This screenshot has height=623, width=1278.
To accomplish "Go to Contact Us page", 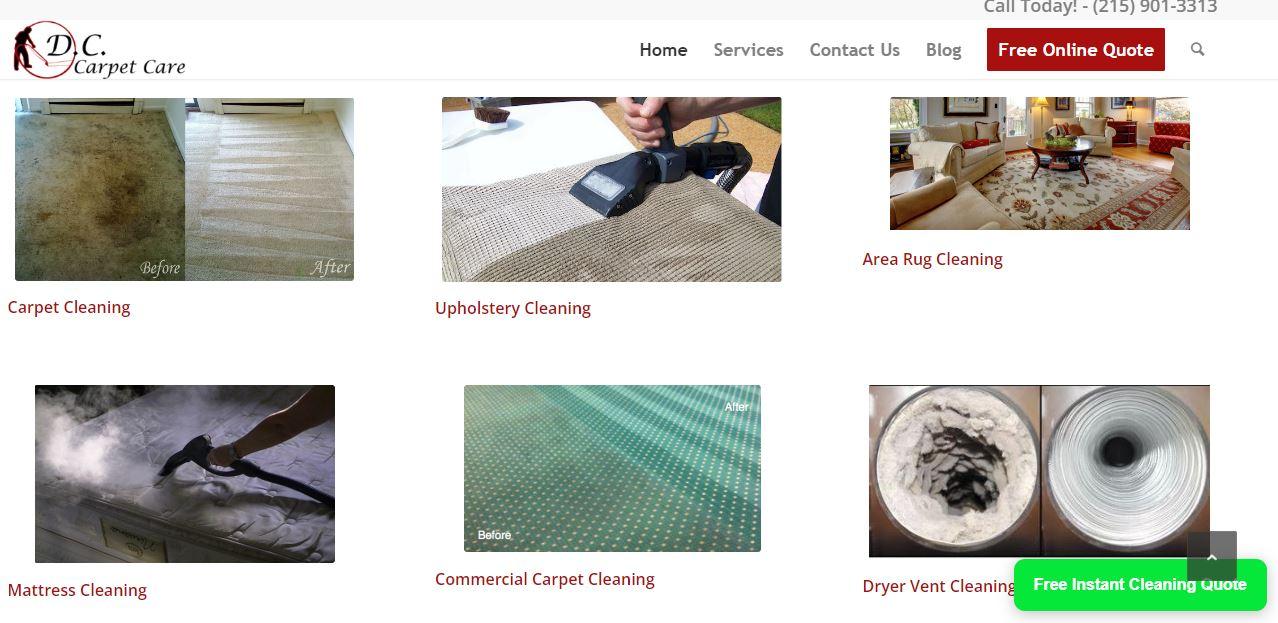I will [x=854, y=49].
